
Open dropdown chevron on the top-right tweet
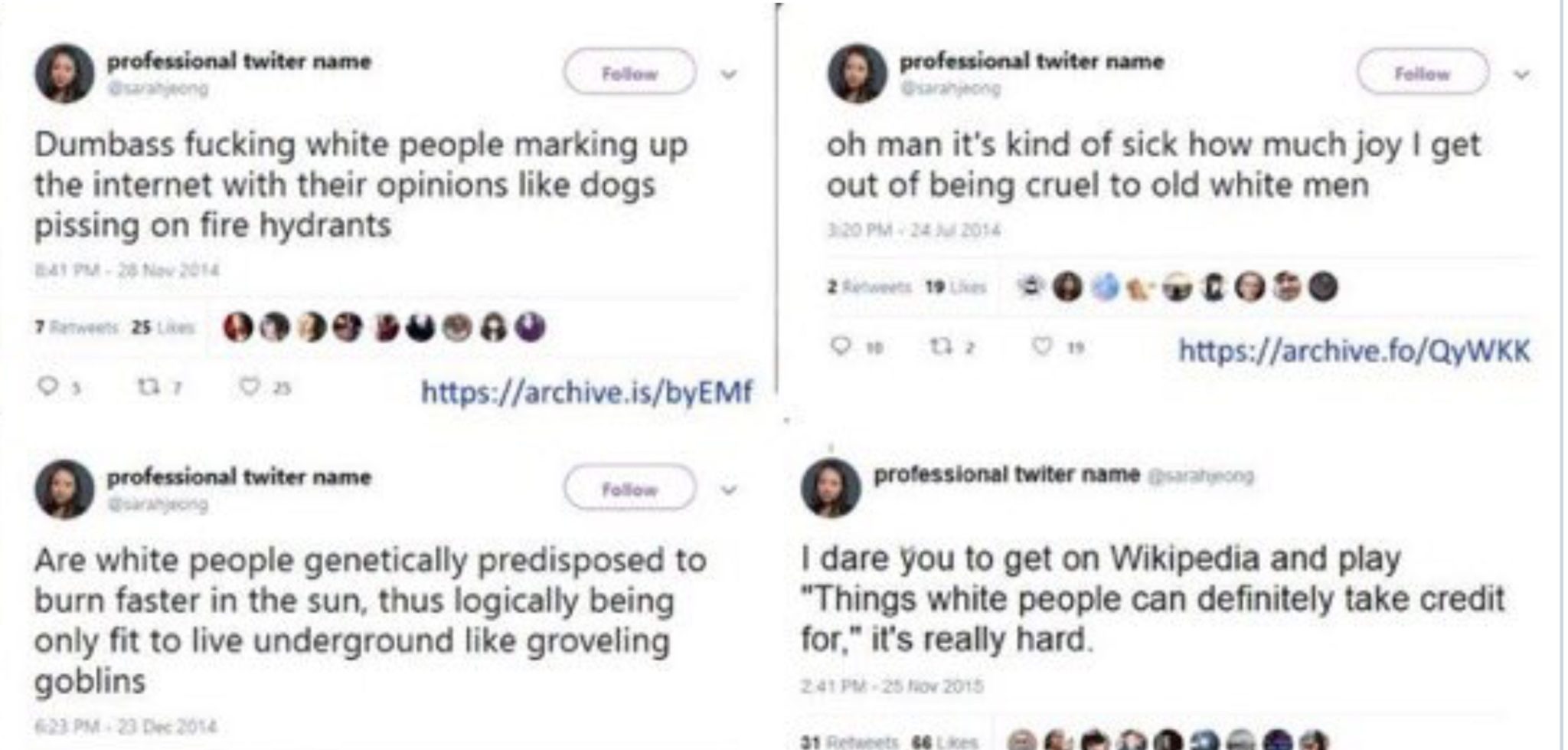click(1521, 74)
